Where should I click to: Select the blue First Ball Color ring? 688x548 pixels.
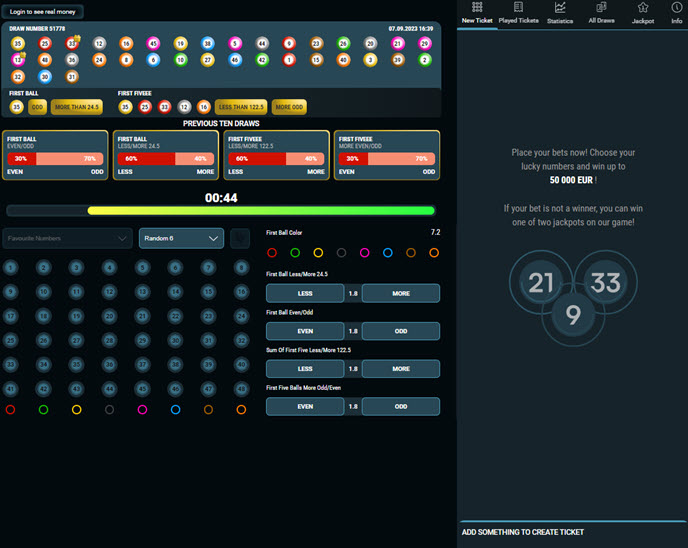(x=387, y=253)
